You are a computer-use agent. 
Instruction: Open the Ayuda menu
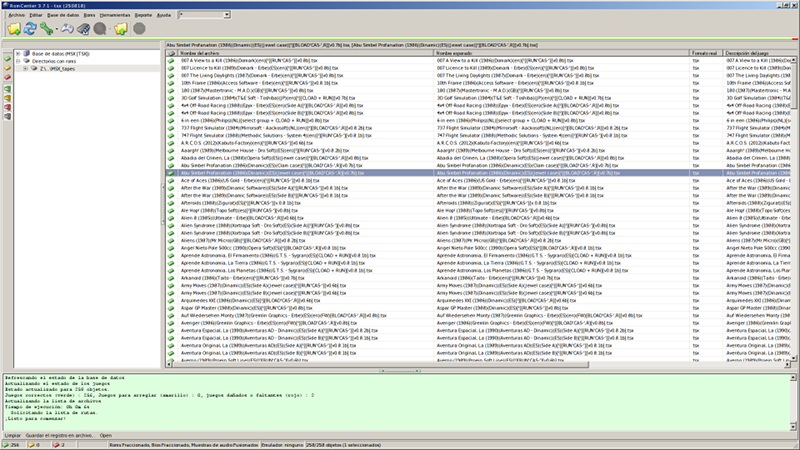pos(163,15)
